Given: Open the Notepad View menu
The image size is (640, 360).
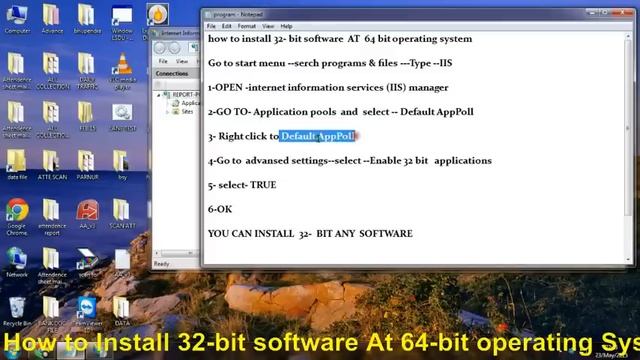Looking at the screenshot, I should (x=268, y=26).
